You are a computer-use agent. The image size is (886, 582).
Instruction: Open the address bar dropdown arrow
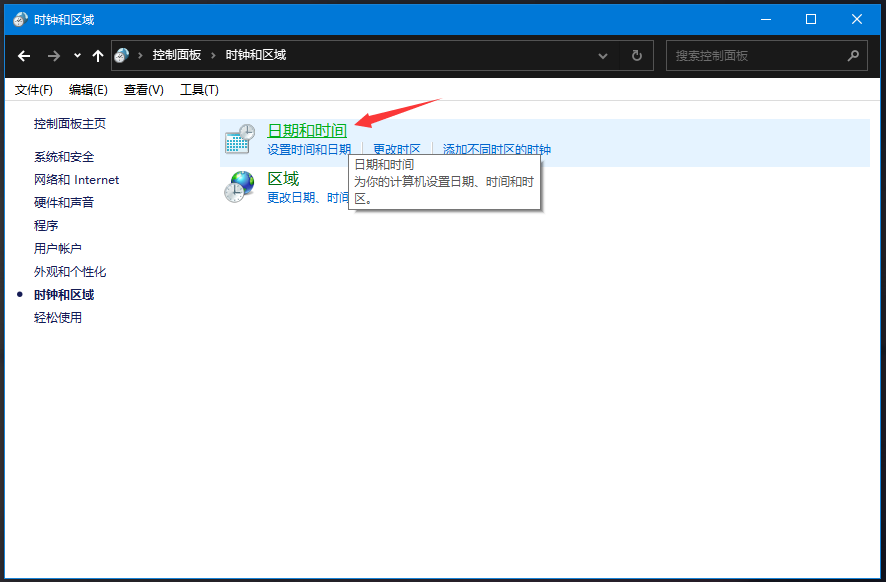(x=603, y=55)
